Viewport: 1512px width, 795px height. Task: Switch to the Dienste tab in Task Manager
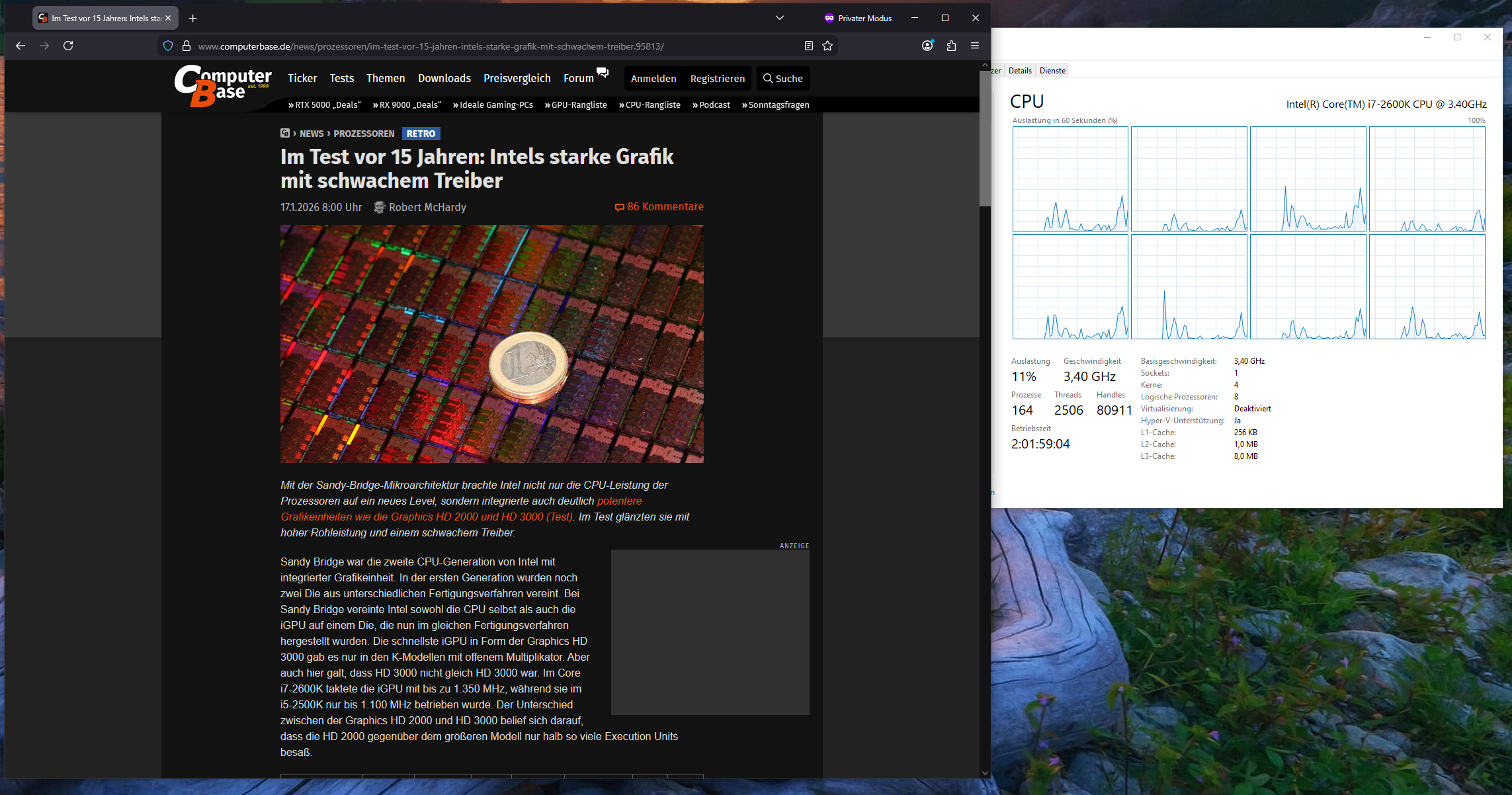click(1052, 70)
